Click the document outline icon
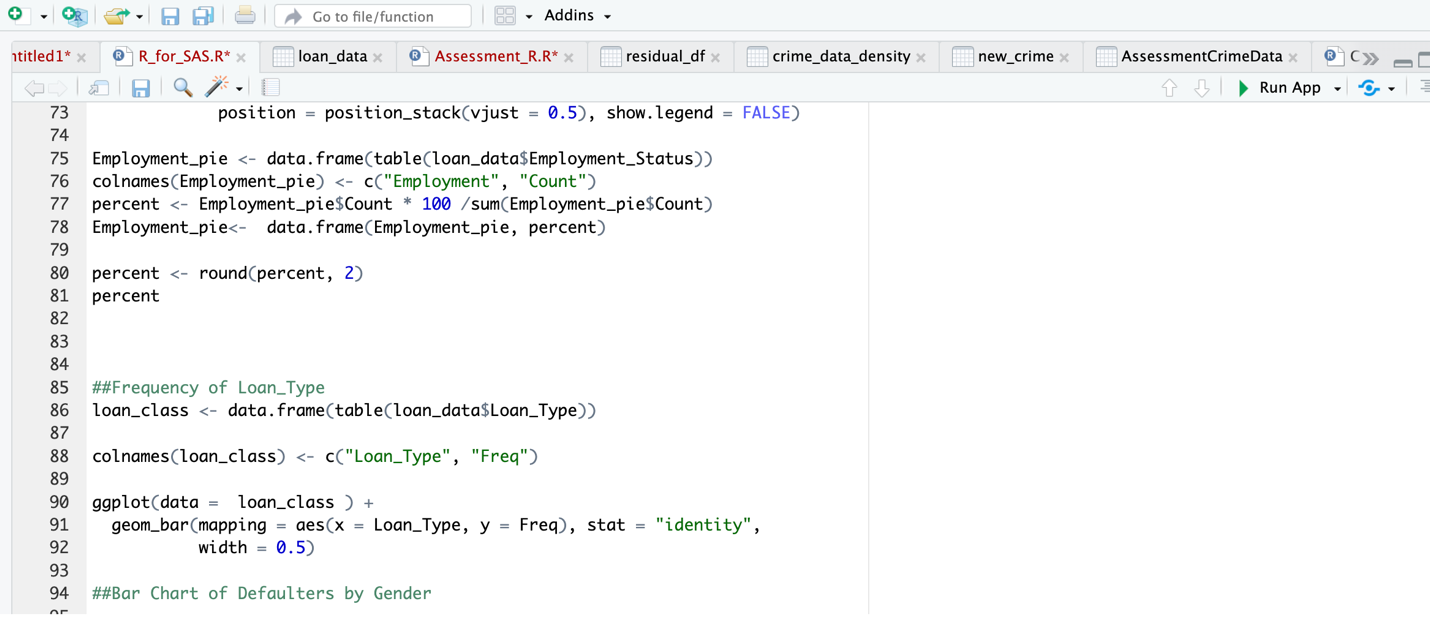 click(x=1424, y=88)
